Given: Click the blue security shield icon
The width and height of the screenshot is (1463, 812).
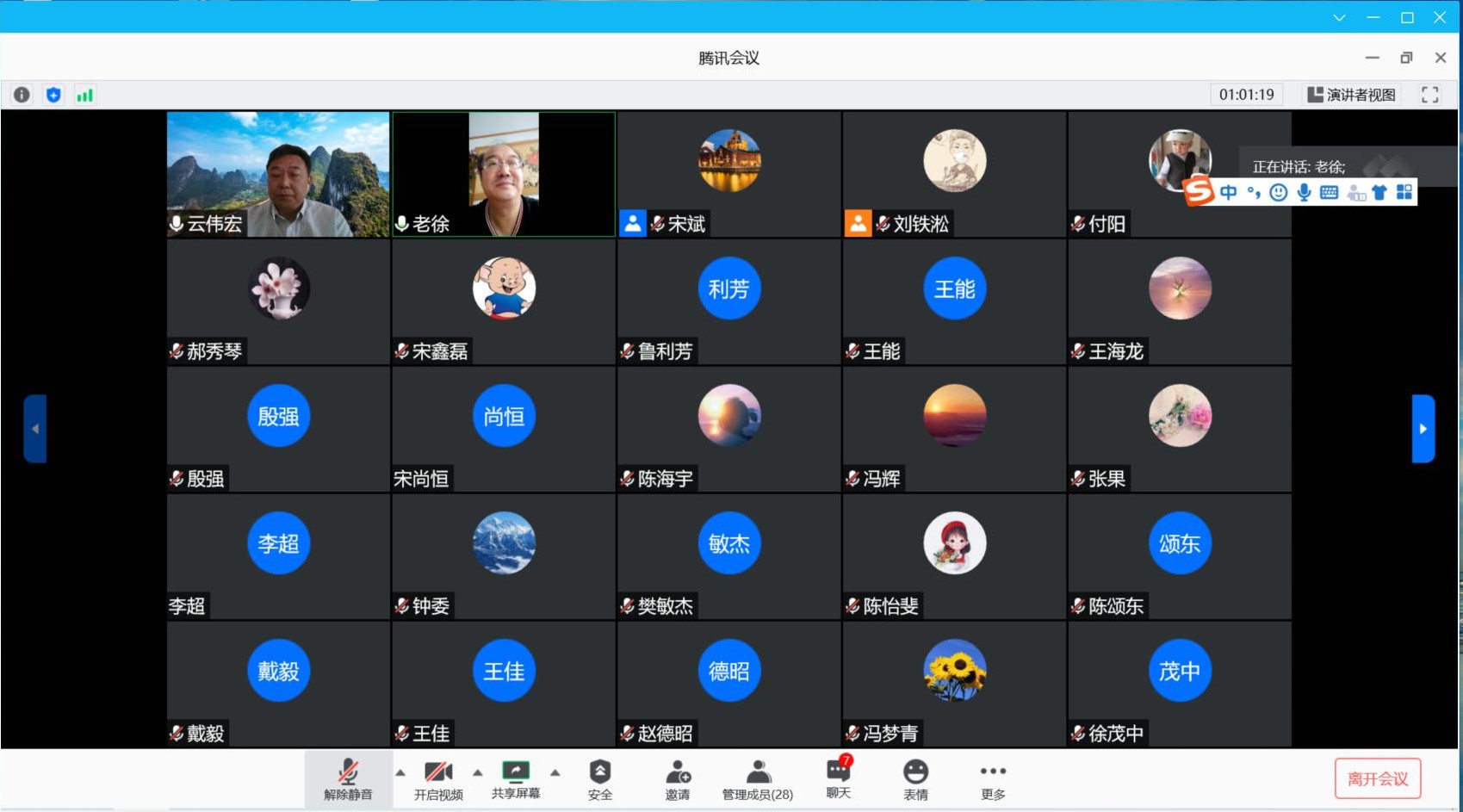Looking at the screenshot, I should click(53, 95).
